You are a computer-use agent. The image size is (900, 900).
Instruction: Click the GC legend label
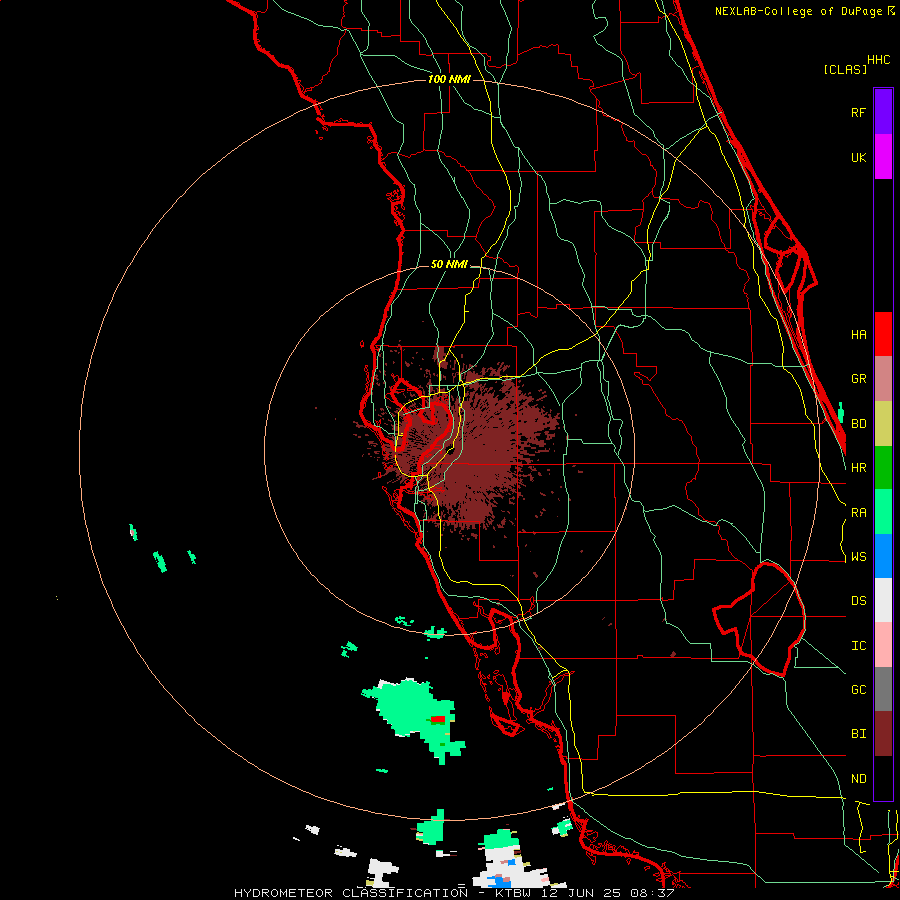(x=858, y=690)
